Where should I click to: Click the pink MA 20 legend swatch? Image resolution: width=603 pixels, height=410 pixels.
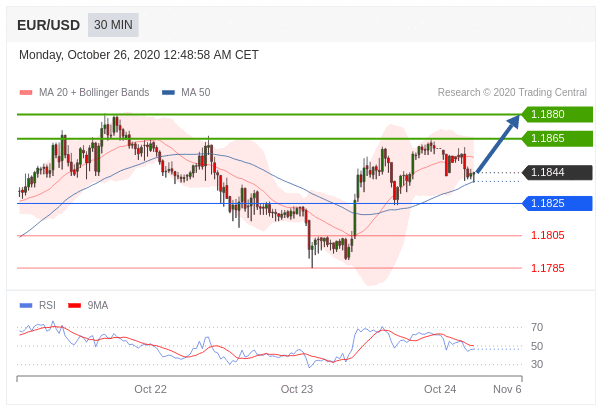coord(26,93)
